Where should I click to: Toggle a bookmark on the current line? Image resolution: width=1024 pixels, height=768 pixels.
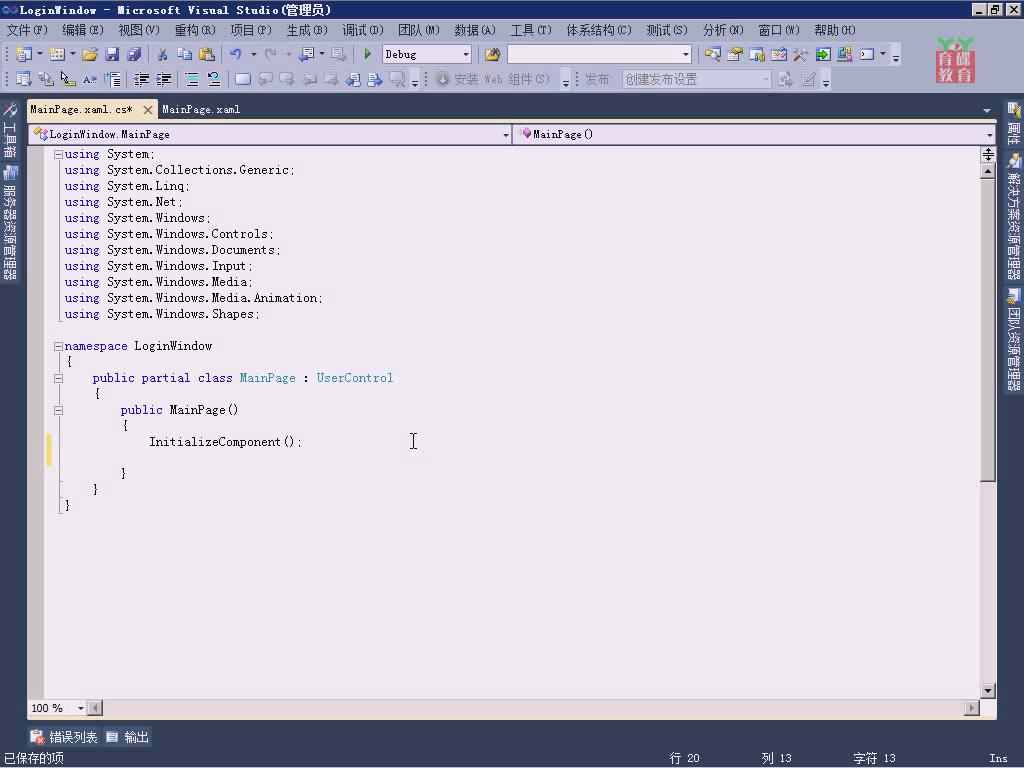point(243,80)
